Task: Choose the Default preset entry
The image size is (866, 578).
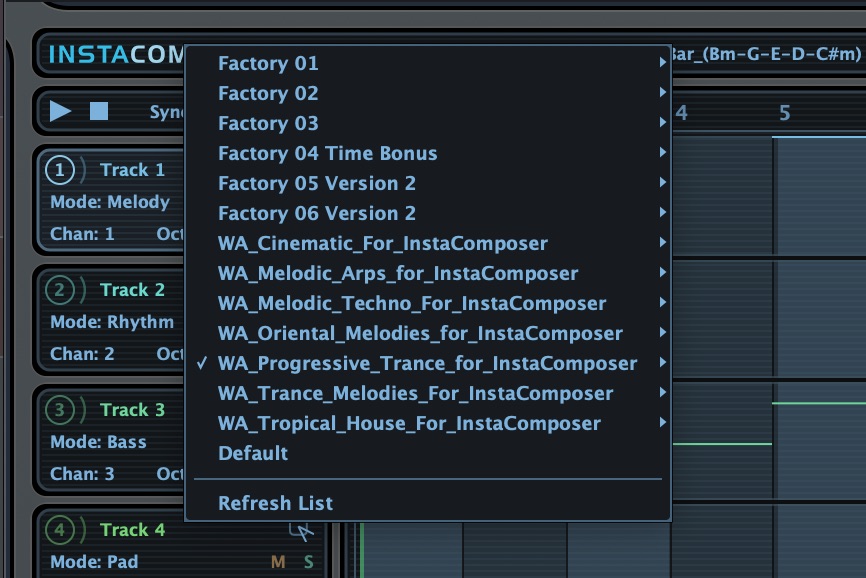Action: pyautogui.click(x=253, y=453)
